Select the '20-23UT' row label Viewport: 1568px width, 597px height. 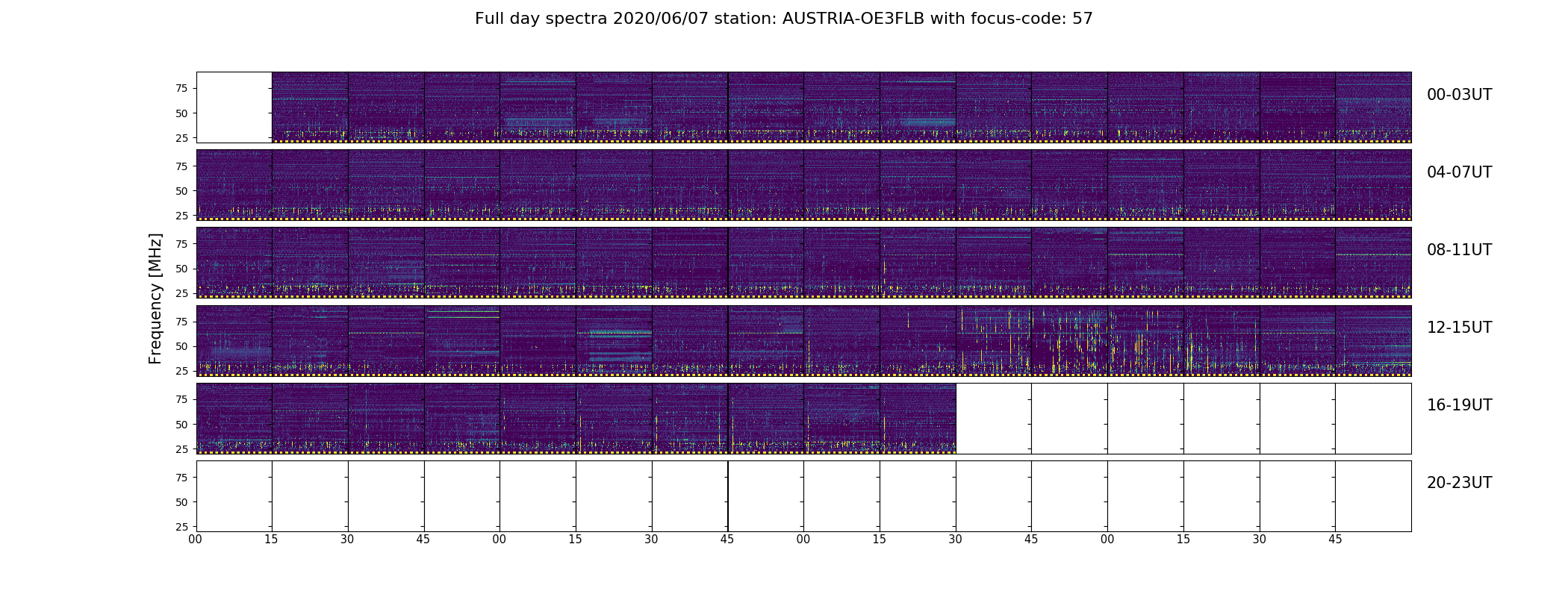tap(1459, 483)
